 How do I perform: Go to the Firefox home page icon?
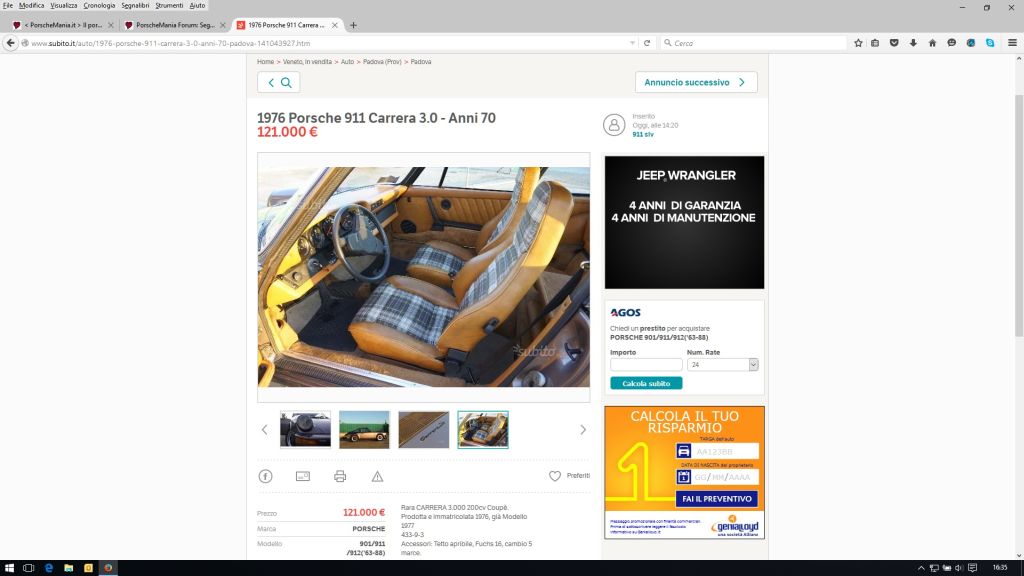[933, 43]
